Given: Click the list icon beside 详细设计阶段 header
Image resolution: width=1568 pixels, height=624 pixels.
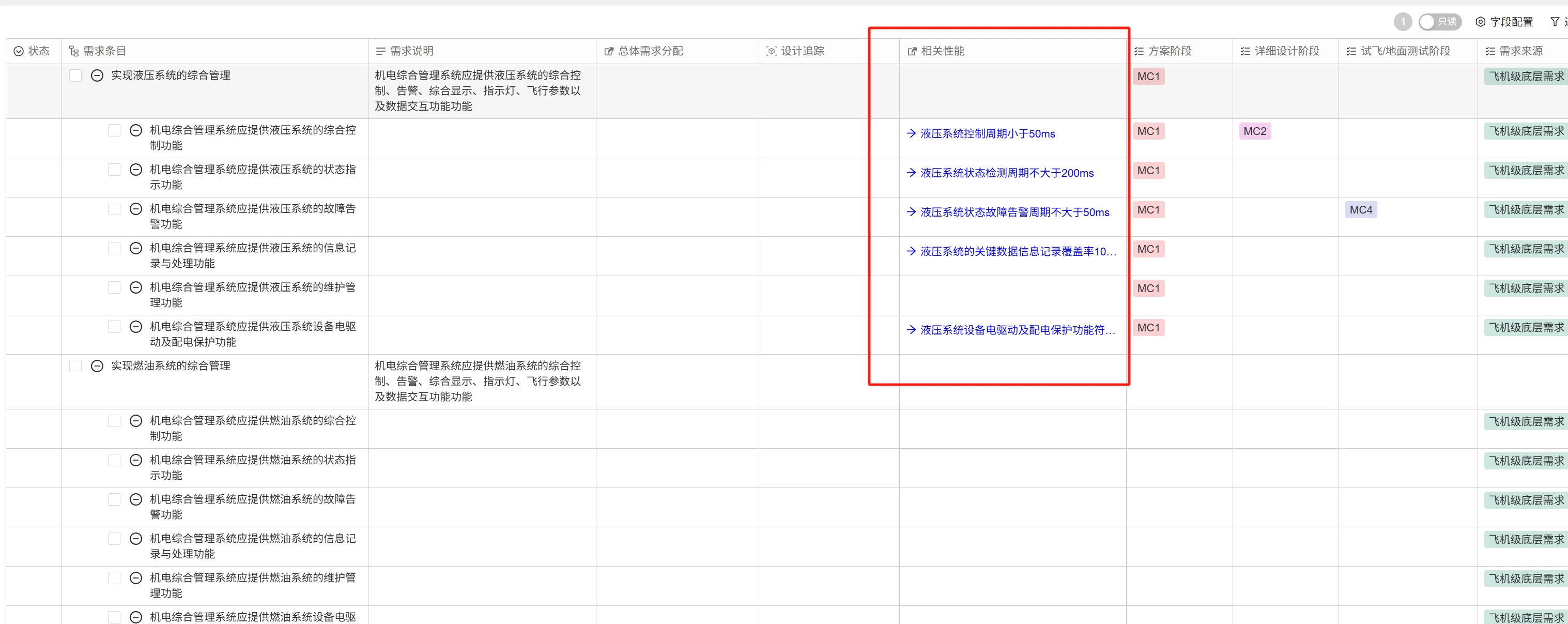Looking at the screenshot, I should coord(1246,51).
